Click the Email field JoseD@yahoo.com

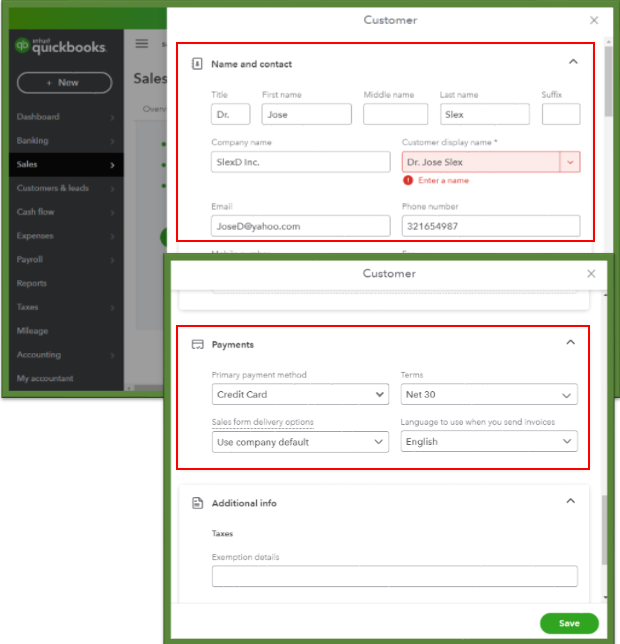301,226
